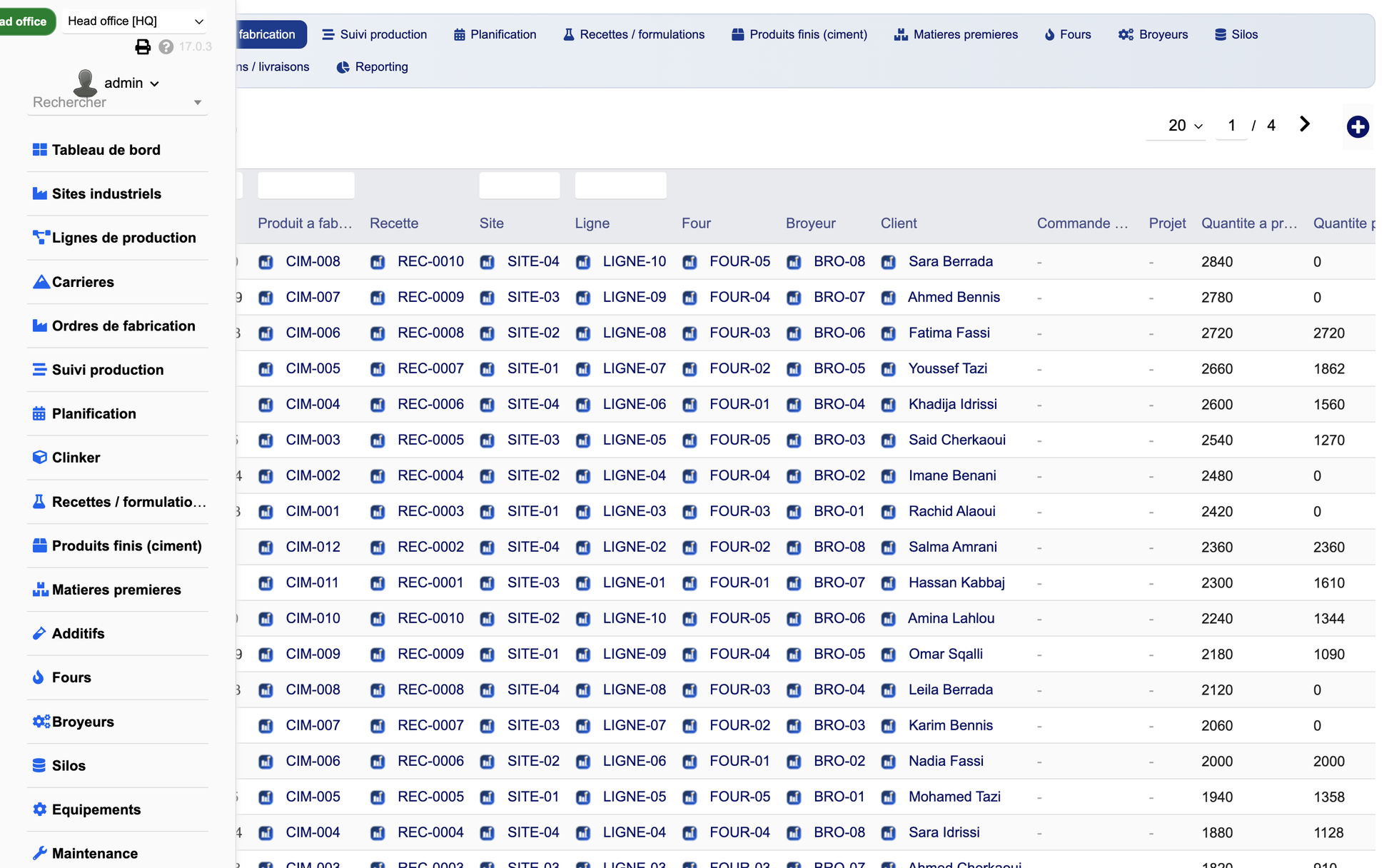Open the Silos top tab
The height and width of the screenshot is (868, 1389).
tap(1236, 34)
